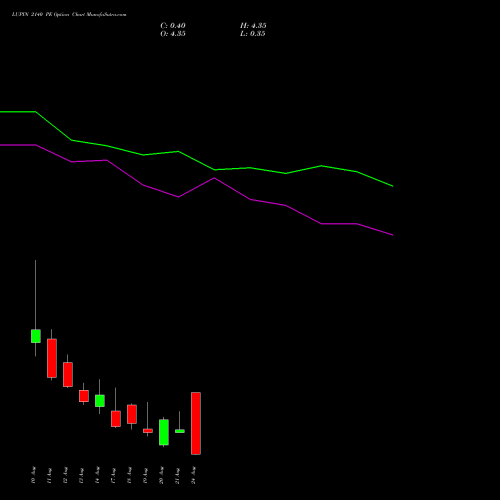
Task: Click the 21 Aug date label
Action: point(177,475)
